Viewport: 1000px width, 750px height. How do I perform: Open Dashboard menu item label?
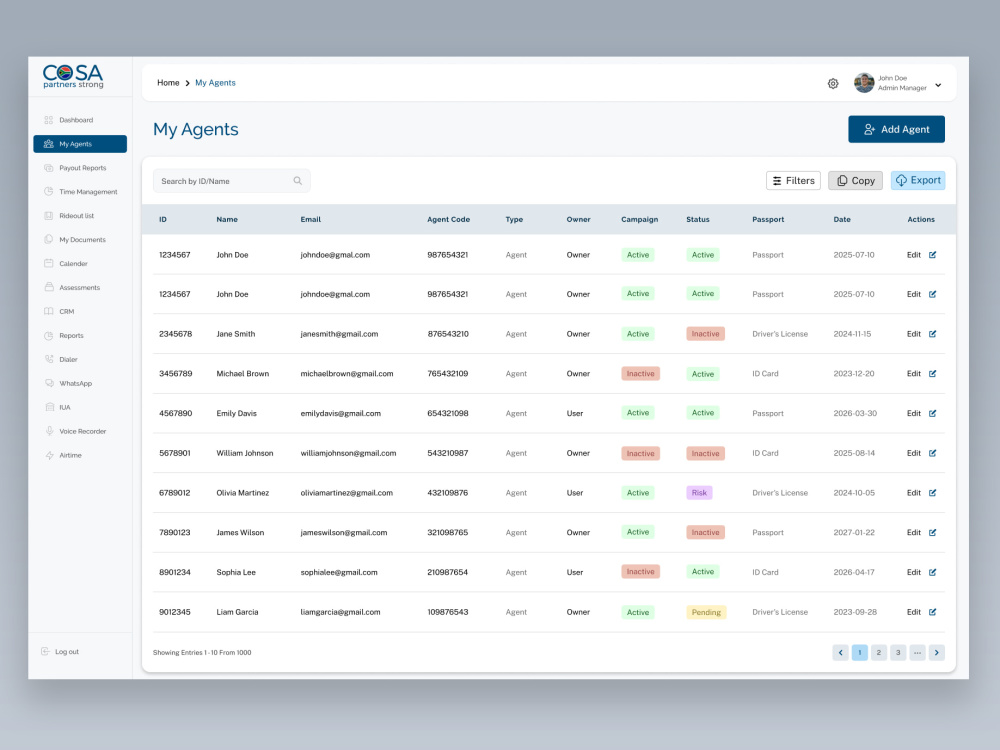[76, 120]
